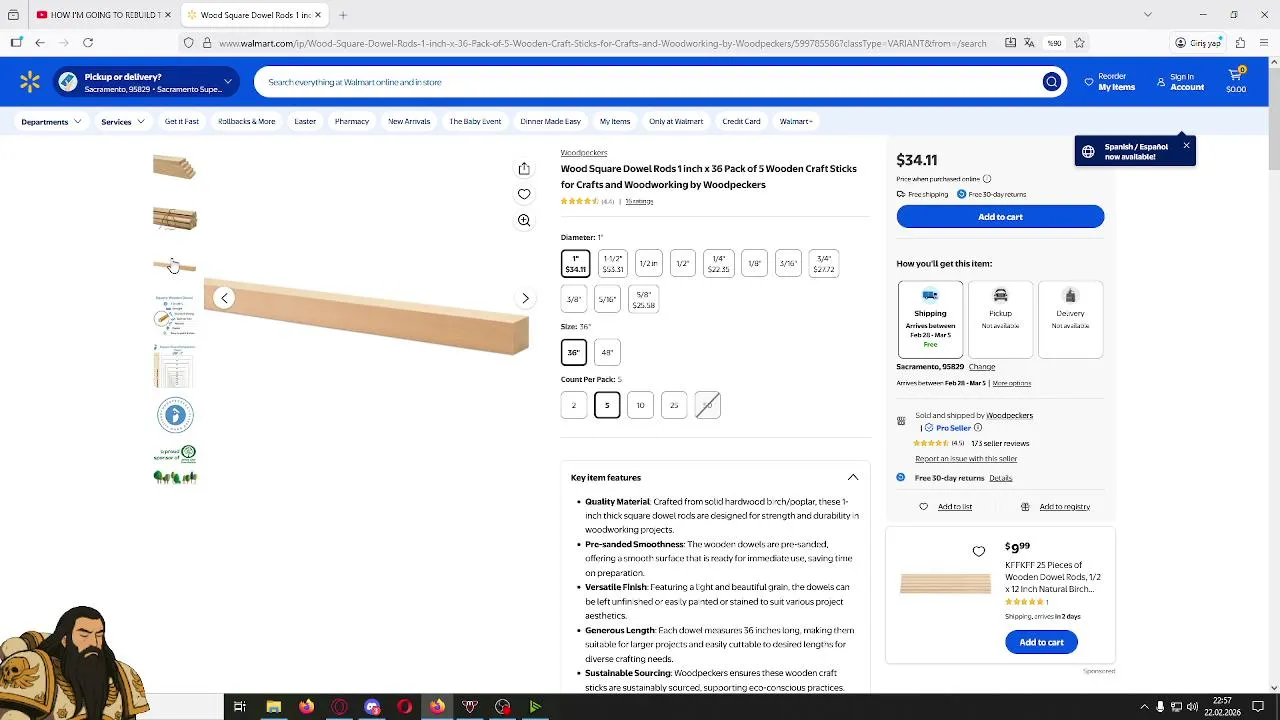The height and width of the screenshot is (720, 1280).
Task: Open Sign In Account button
Action: (1180, 82)
